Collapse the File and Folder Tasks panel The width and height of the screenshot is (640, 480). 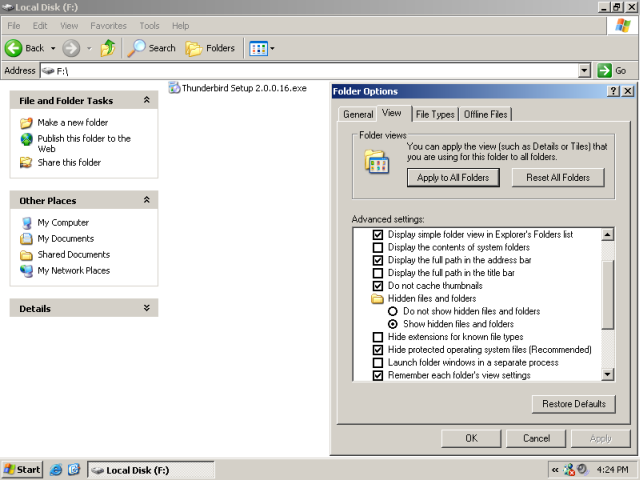tap(147, 100)
